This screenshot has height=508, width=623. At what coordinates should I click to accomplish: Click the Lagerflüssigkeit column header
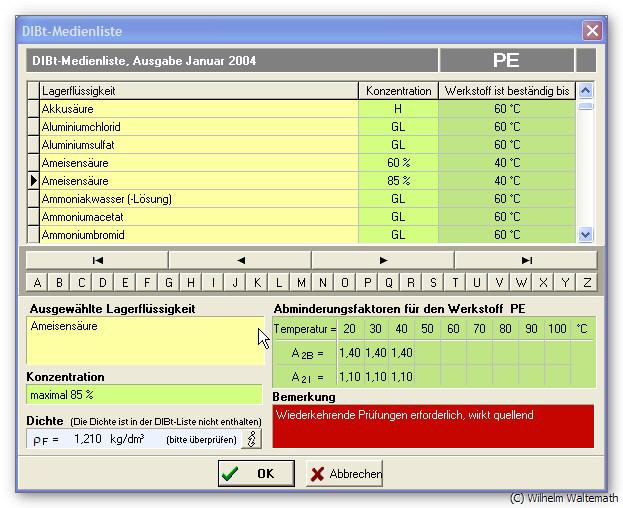tap(198, 91)
